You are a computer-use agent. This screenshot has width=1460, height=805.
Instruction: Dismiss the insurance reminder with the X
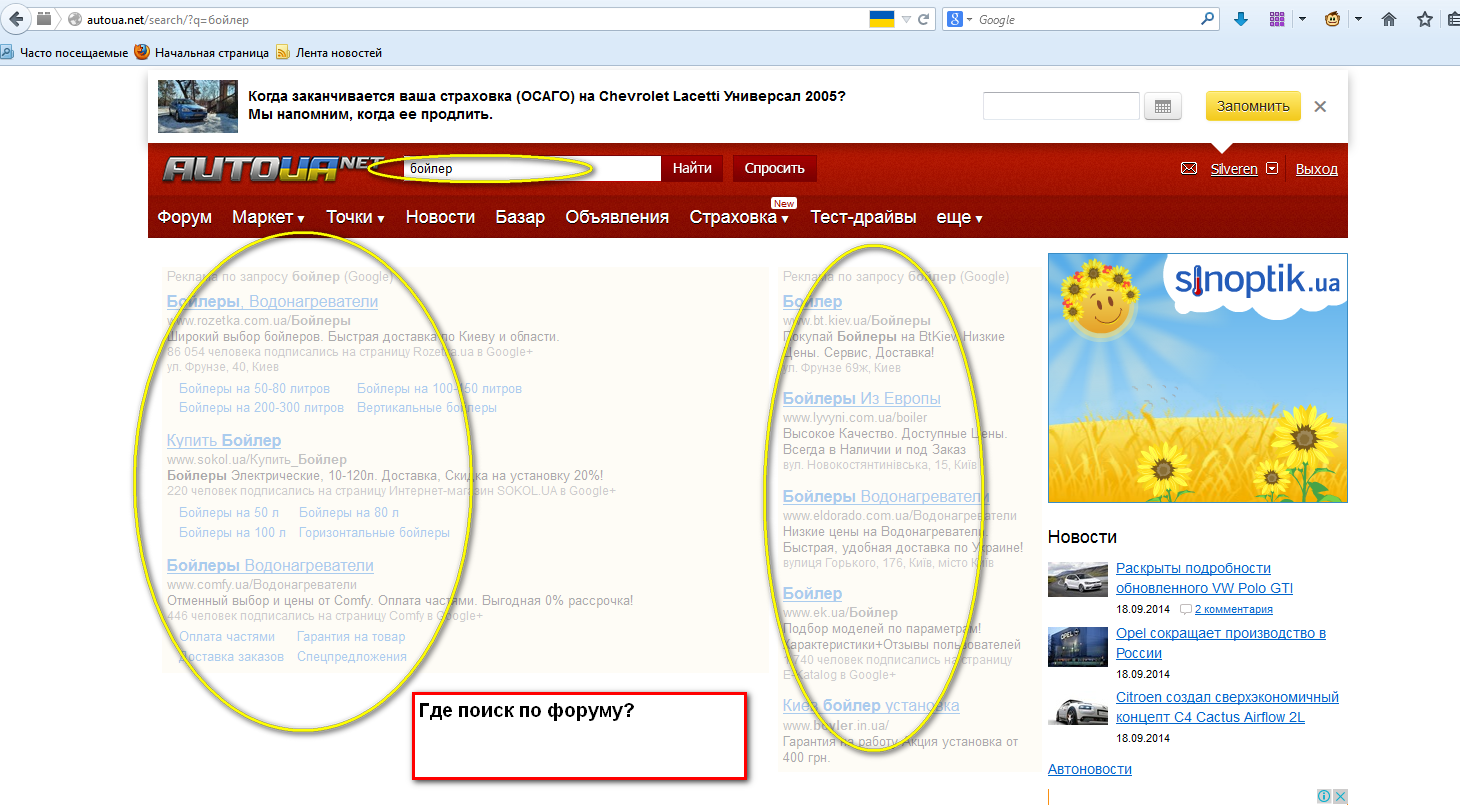(x=1320, y=106)
